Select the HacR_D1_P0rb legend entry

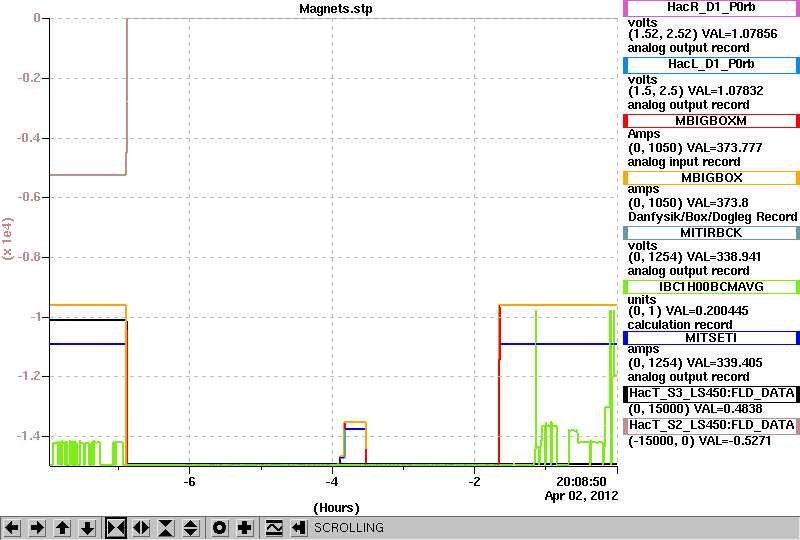point(711,8)
